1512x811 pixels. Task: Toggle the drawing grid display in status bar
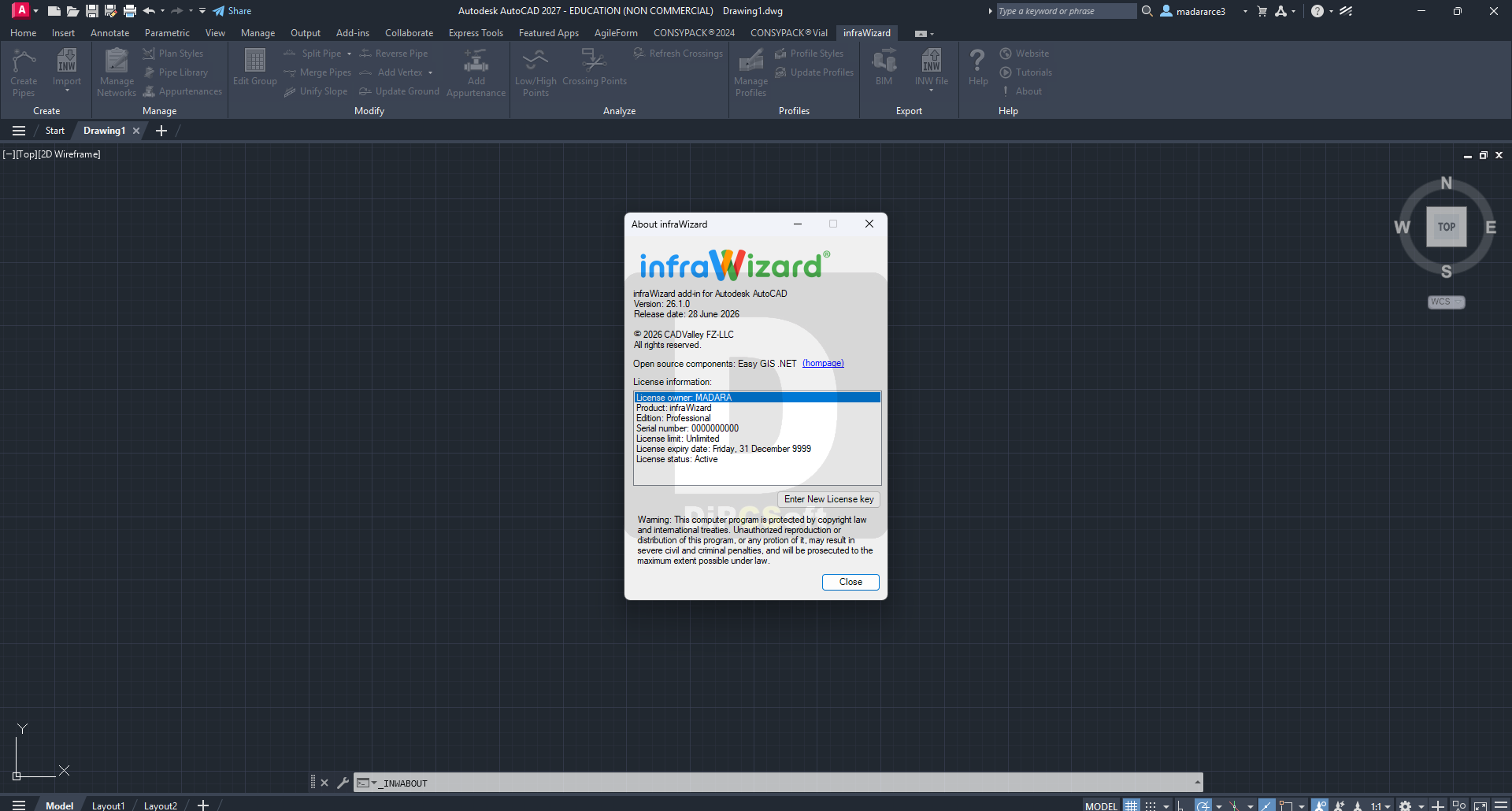(x=1132, y=805)
